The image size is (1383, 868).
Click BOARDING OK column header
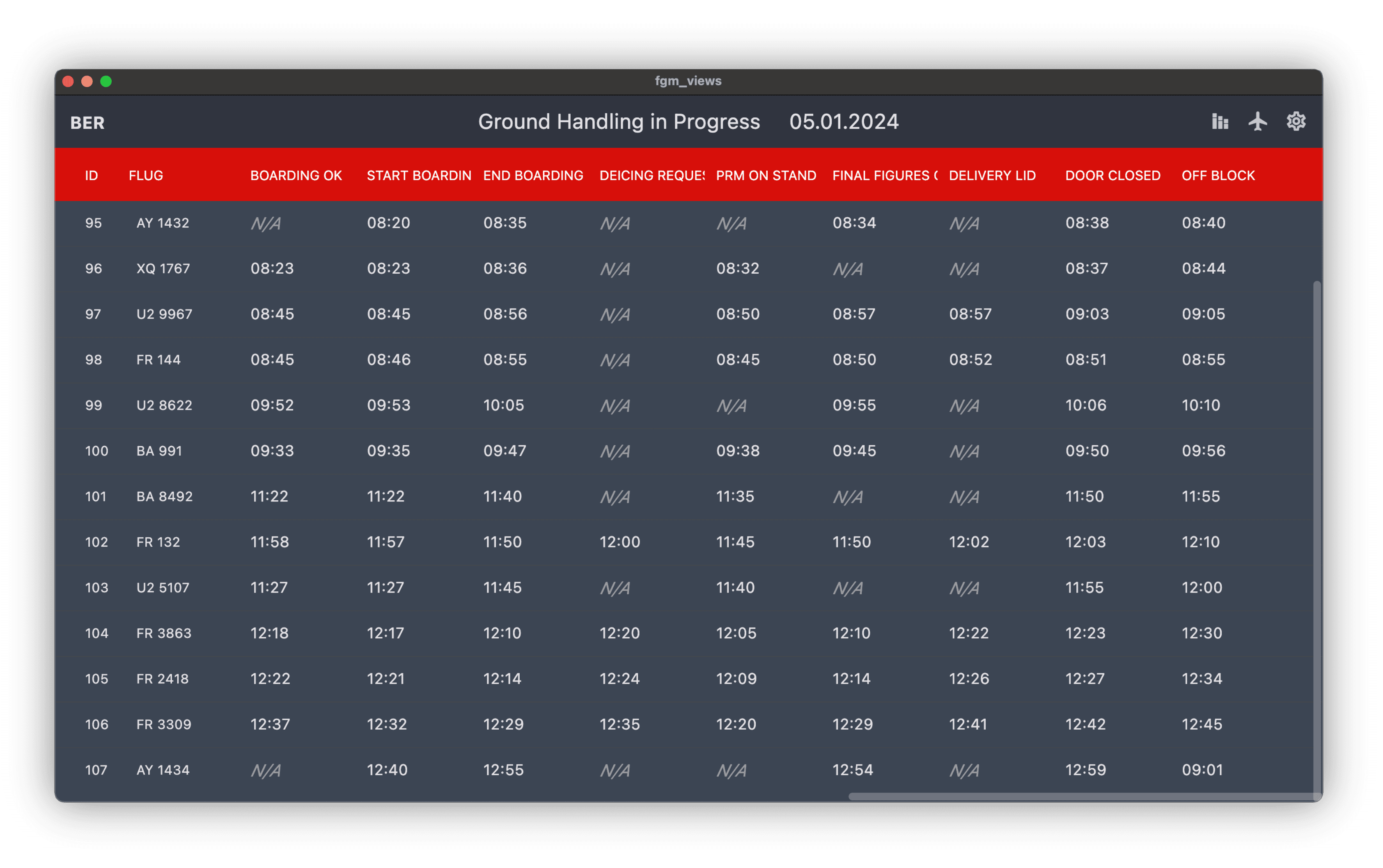click(296, 176)
